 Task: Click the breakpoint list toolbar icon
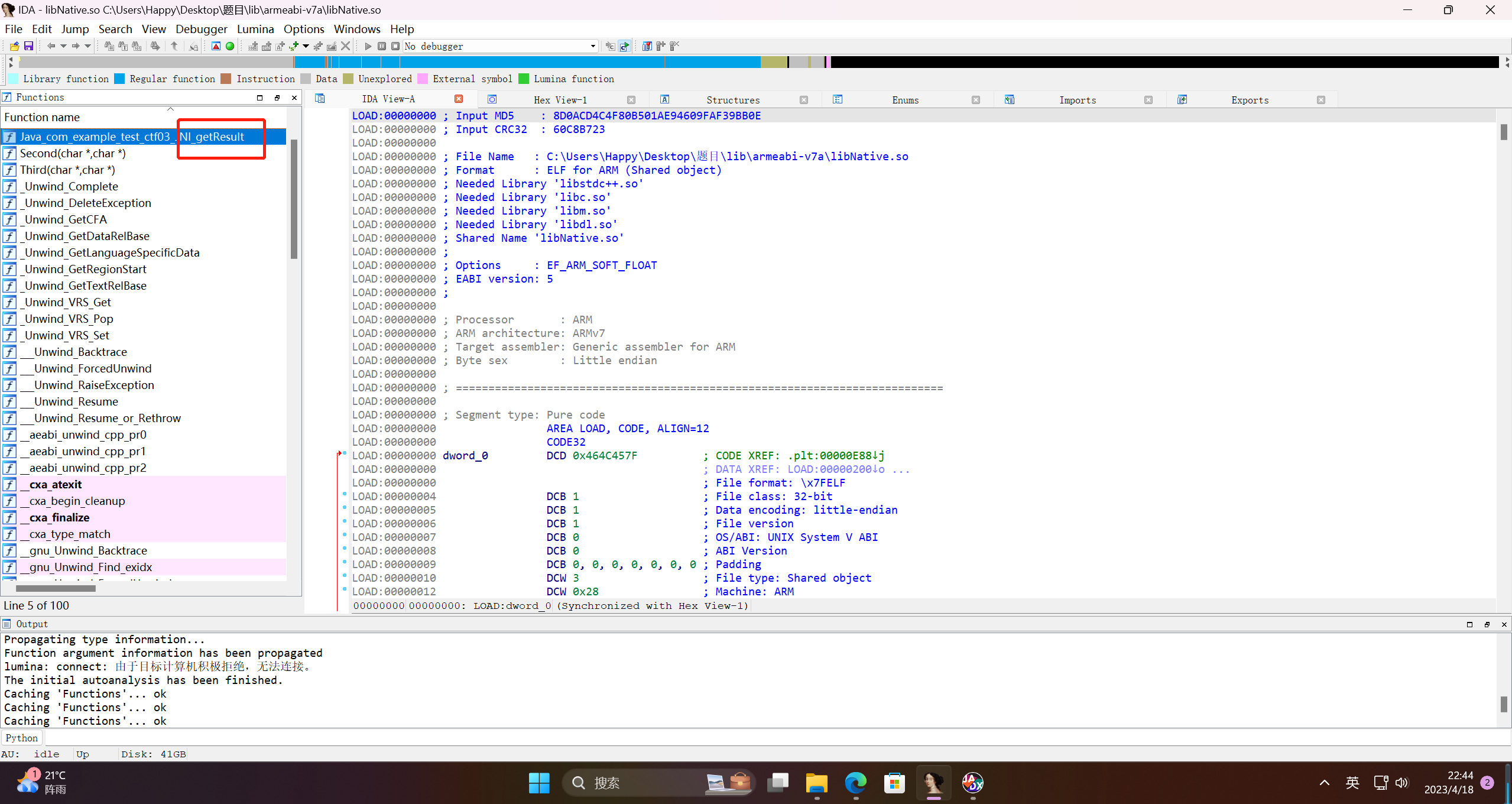(x=647, y=46)
